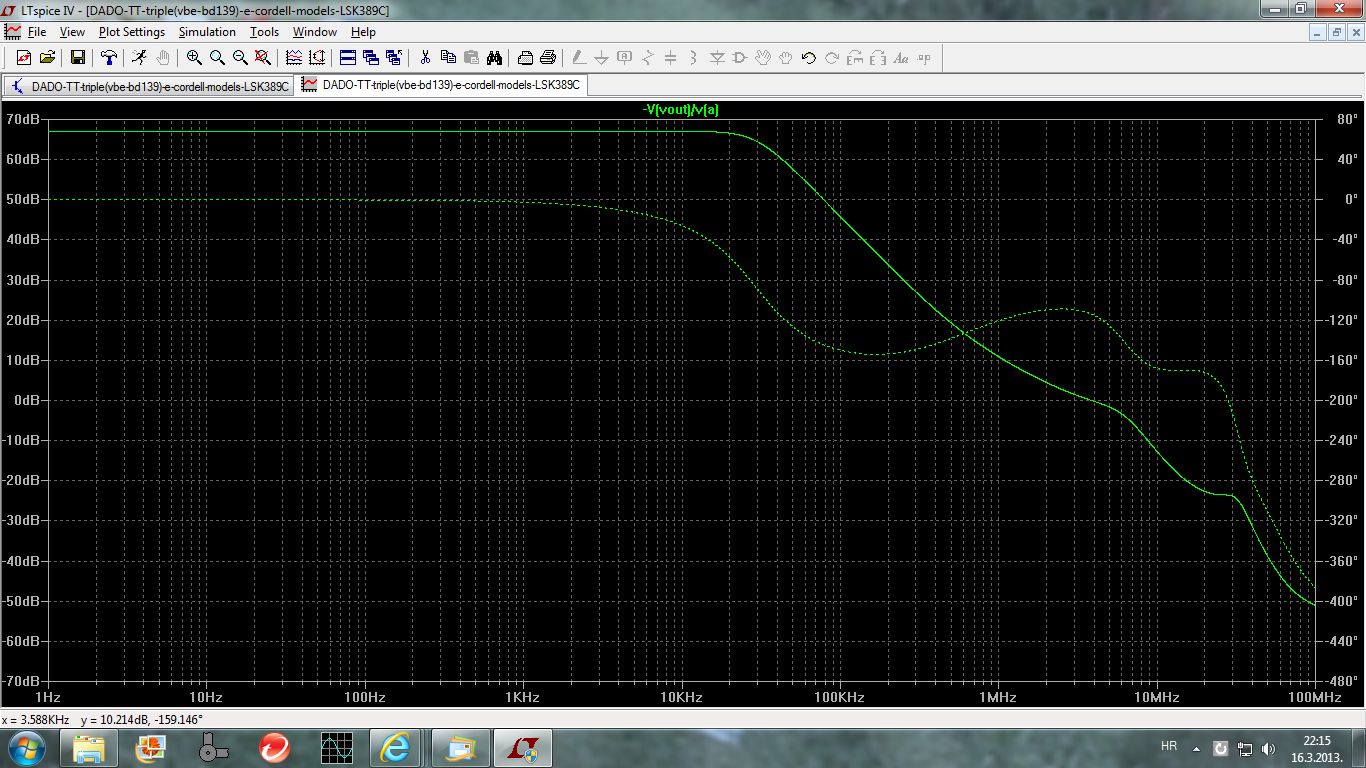
Task: Click the Print Setup icon
Action: 525,58
